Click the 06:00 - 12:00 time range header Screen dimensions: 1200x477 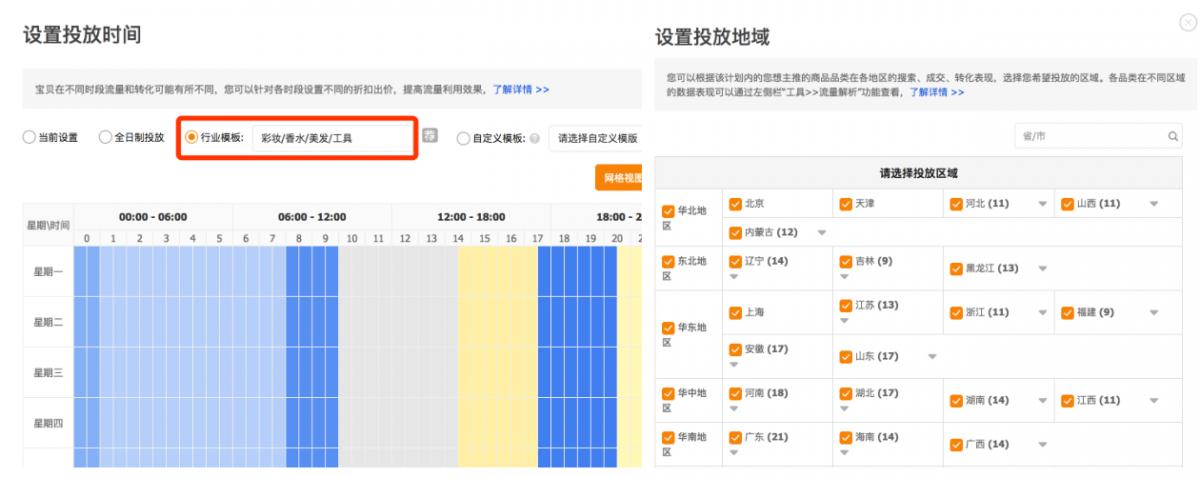(312, 217)
